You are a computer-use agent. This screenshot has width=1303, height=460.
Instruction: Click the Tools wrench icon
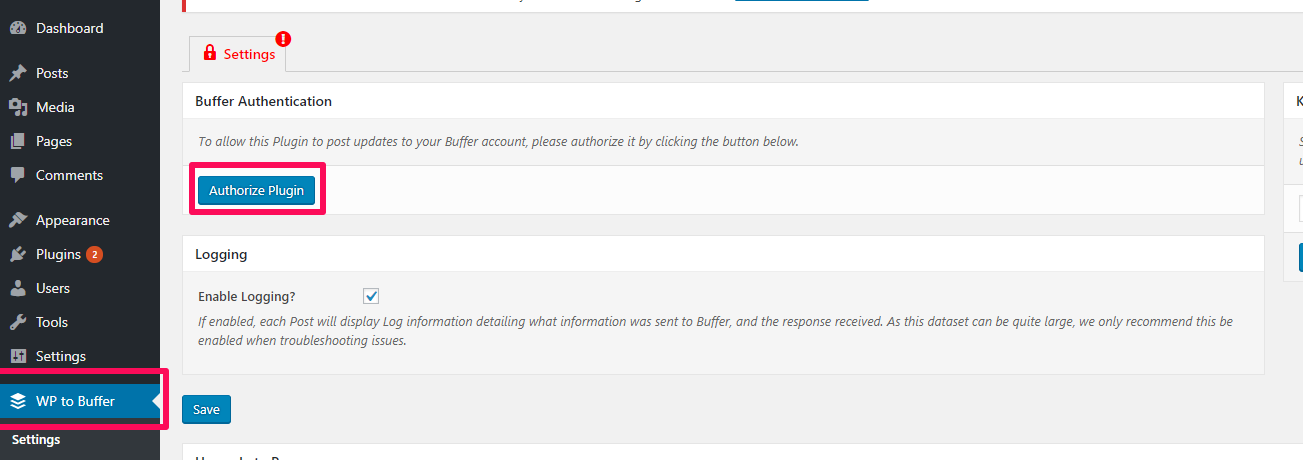(x=17, y=322)
